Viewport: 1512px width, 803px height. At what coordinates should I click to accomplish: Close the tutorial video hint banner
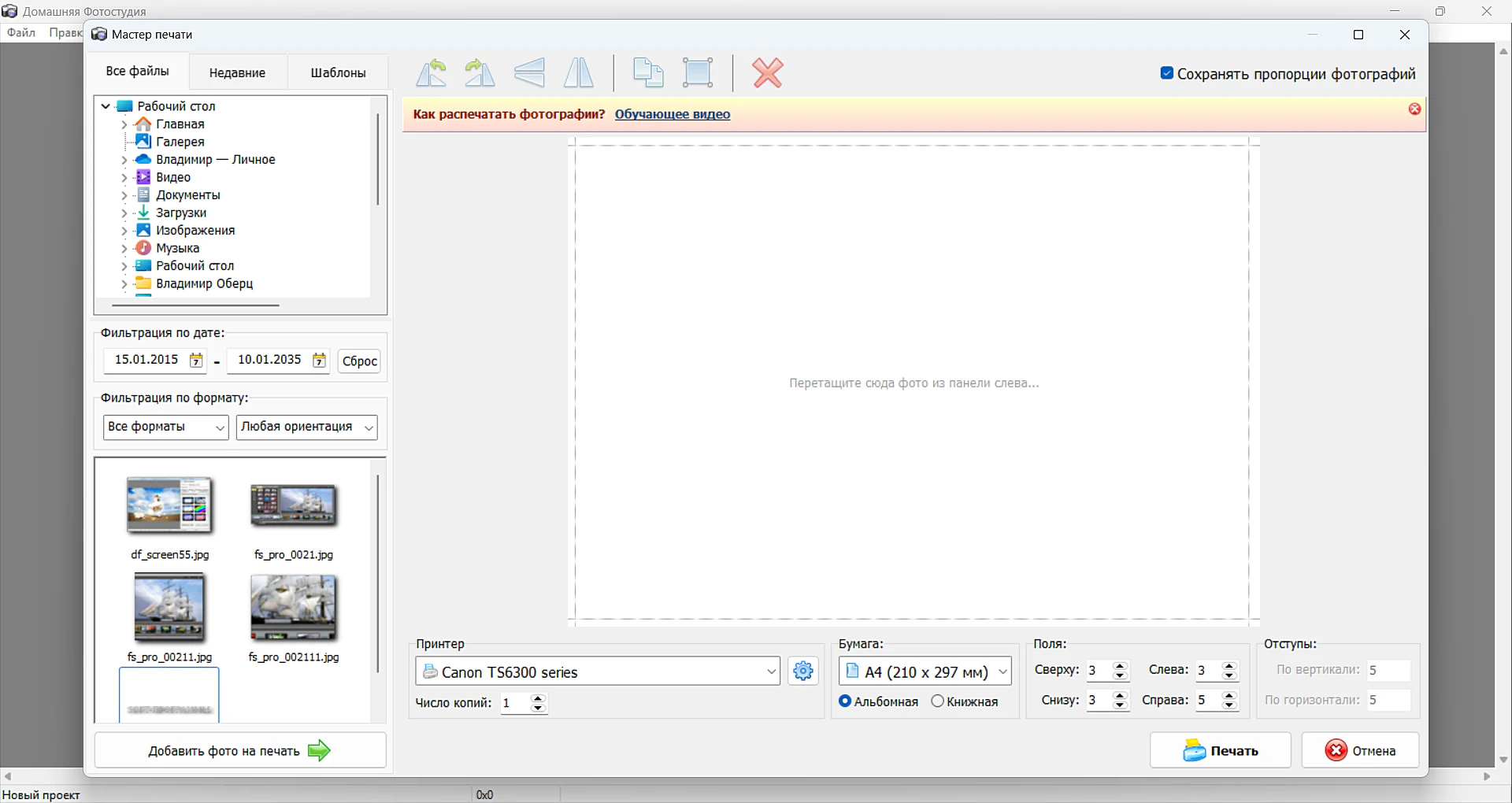coord(1414,109)
